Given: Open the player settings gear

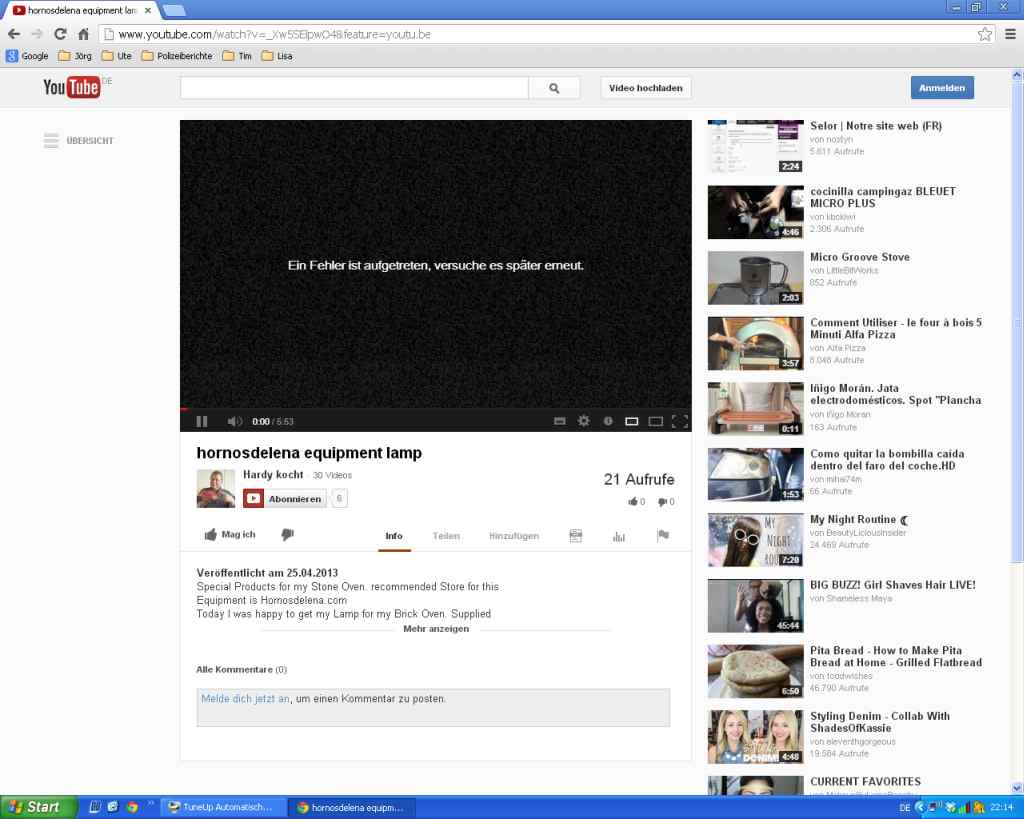Looking at the screenshot, I should click(x=584, y=421).
